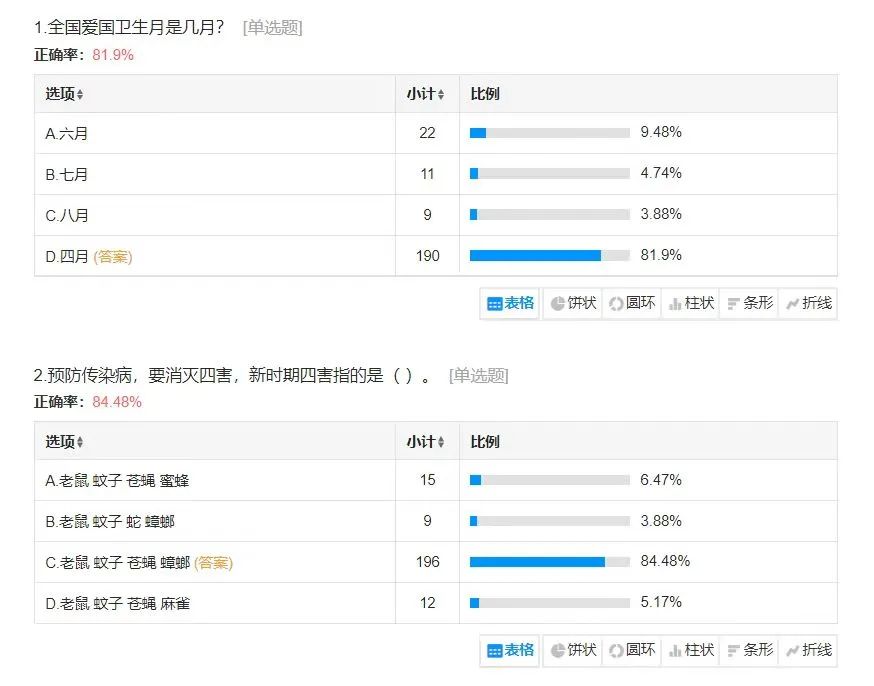Click the 81.9% bar for D.四月

point(550,256)
